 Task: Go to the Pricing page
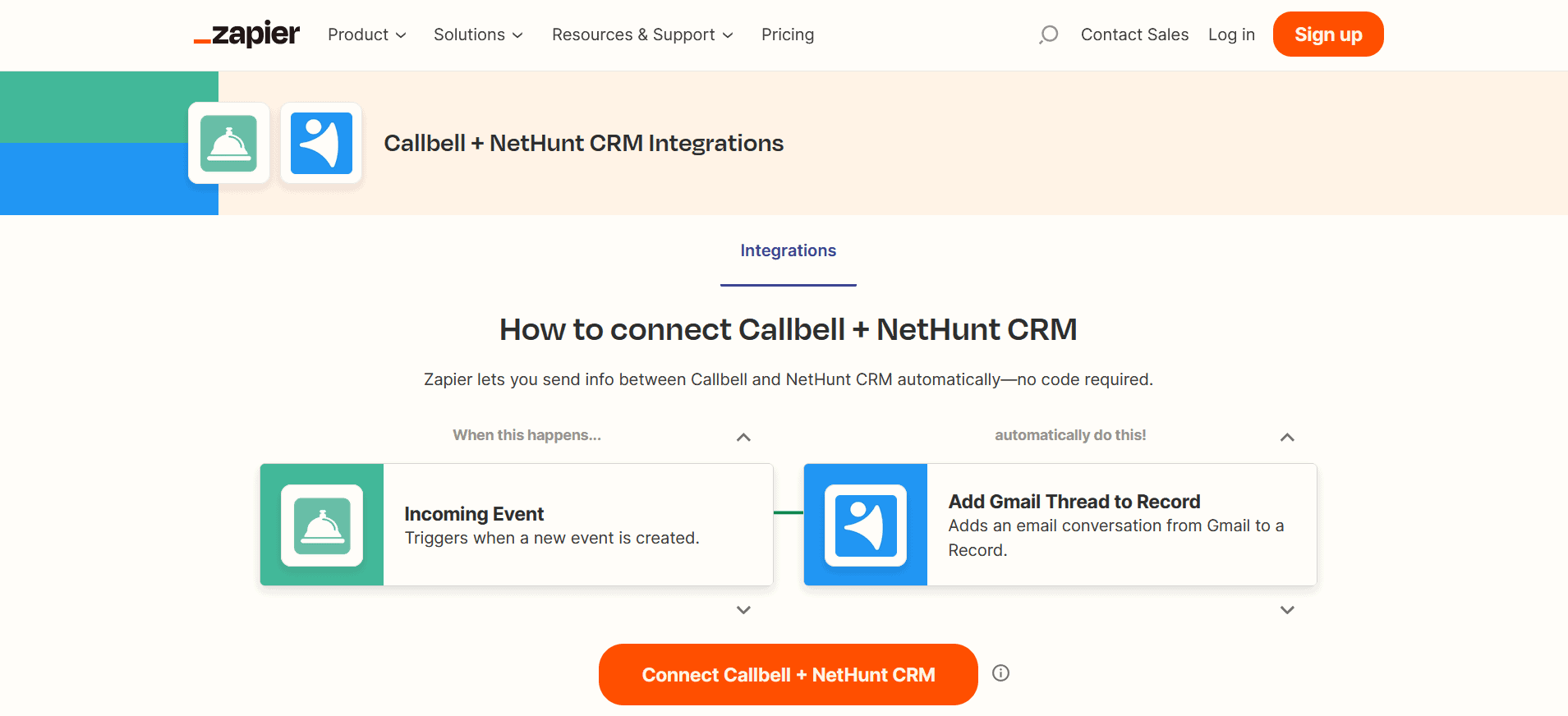click(788, 34)
